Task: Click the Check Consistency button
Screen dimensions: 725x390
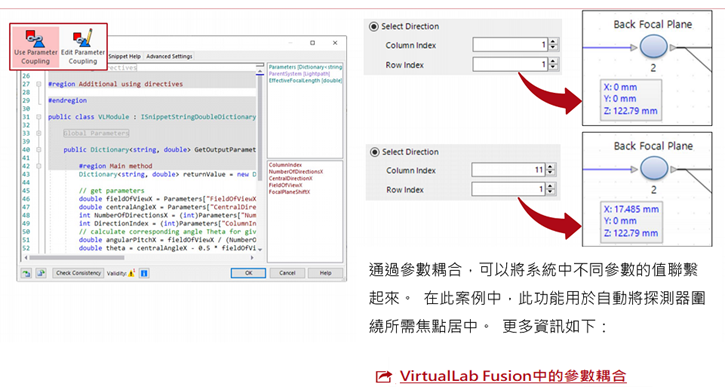Action: [78, 273]
